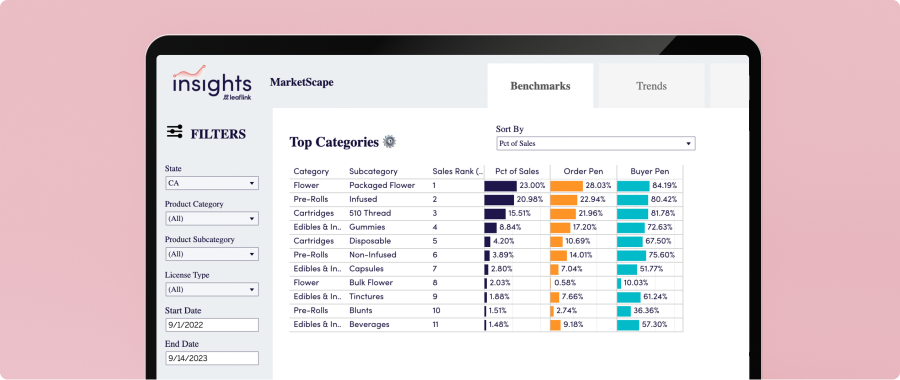Click Packaged Flower's dark blue sales bar
The height and width of the screenshot is (380, 900).
(501, 185)
